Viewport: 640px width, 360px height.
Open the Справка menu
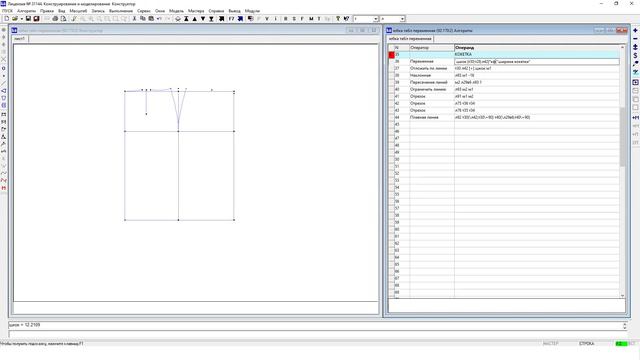click(216, 11)
